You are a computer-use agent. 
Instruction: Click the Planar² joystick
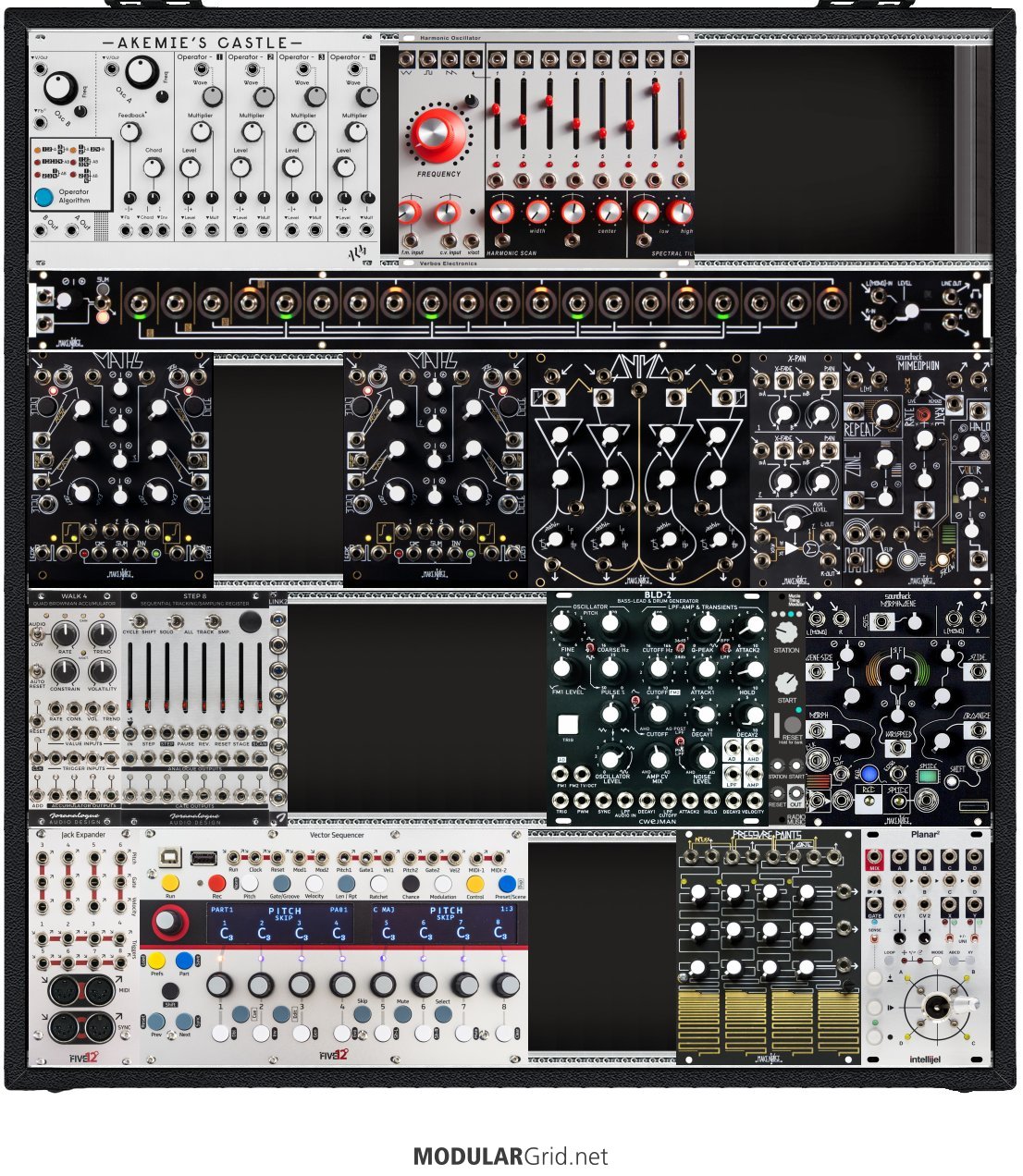[x=938, y=1009]
